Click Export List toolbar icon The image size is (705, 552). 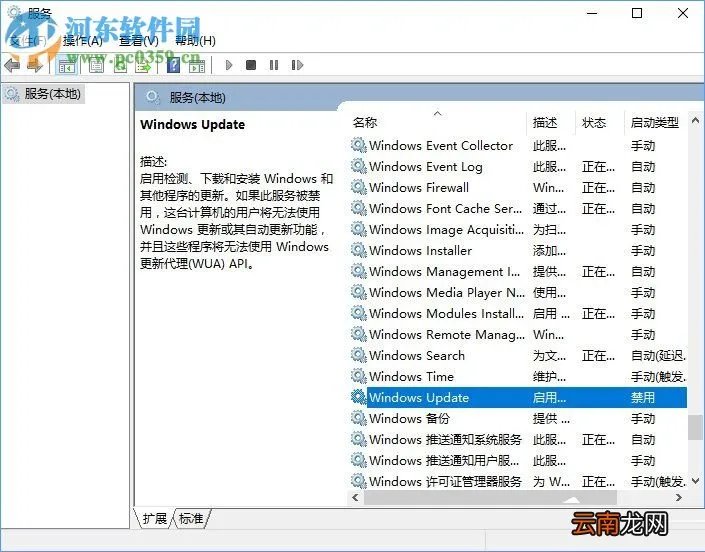click(x=143, y=66)
